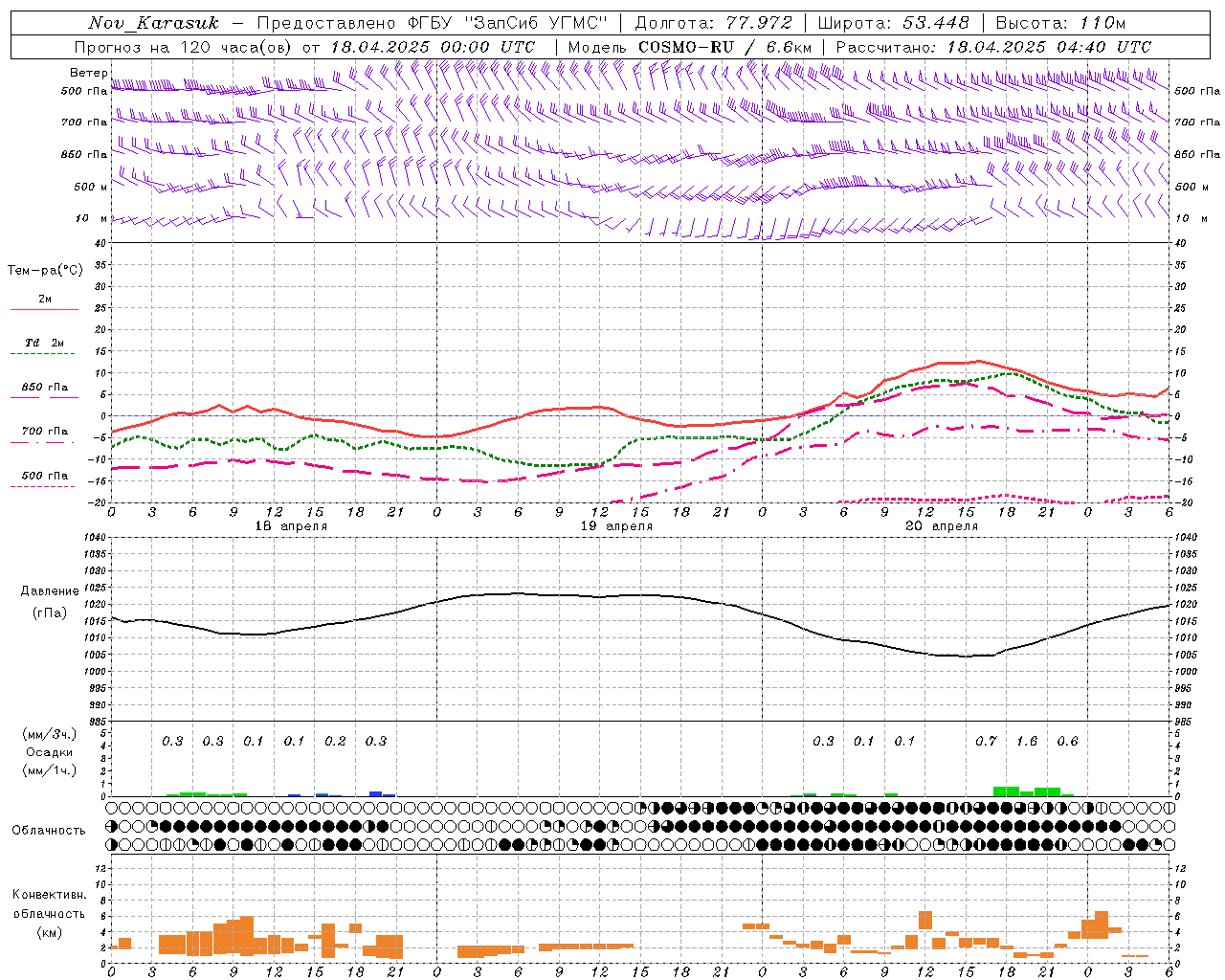1225x980 pixels.
Task: Click the 18 апреля date label
Action: 291,526
